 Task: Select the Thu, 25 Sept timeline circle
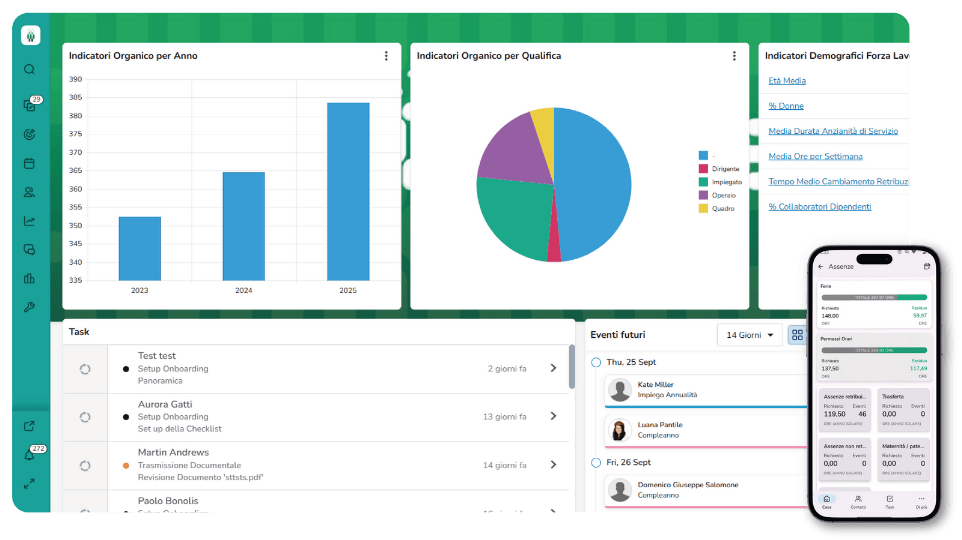(596, 362)
